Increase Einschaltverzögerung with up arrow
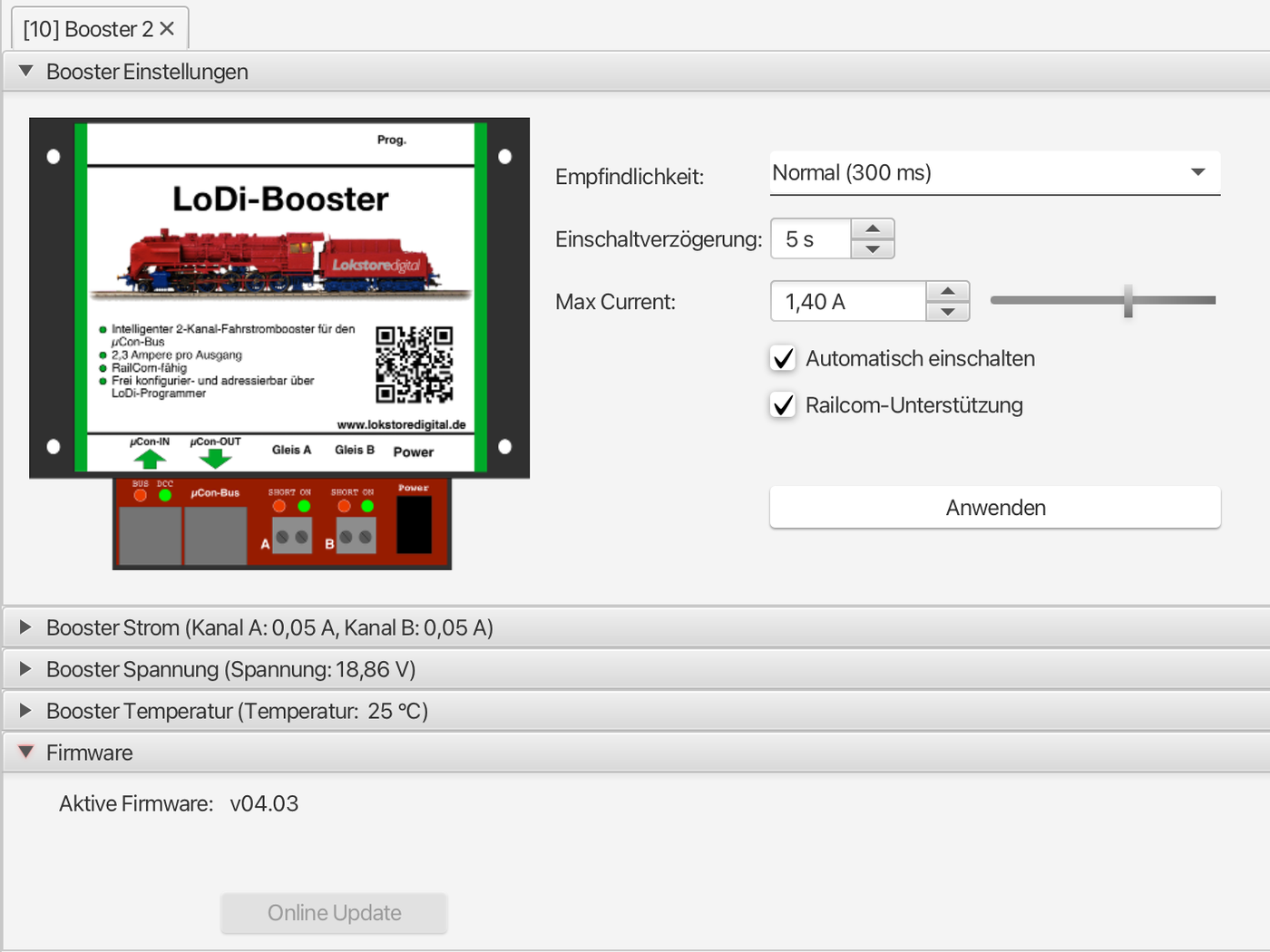 pyautogui.click(x=873, y=228)
